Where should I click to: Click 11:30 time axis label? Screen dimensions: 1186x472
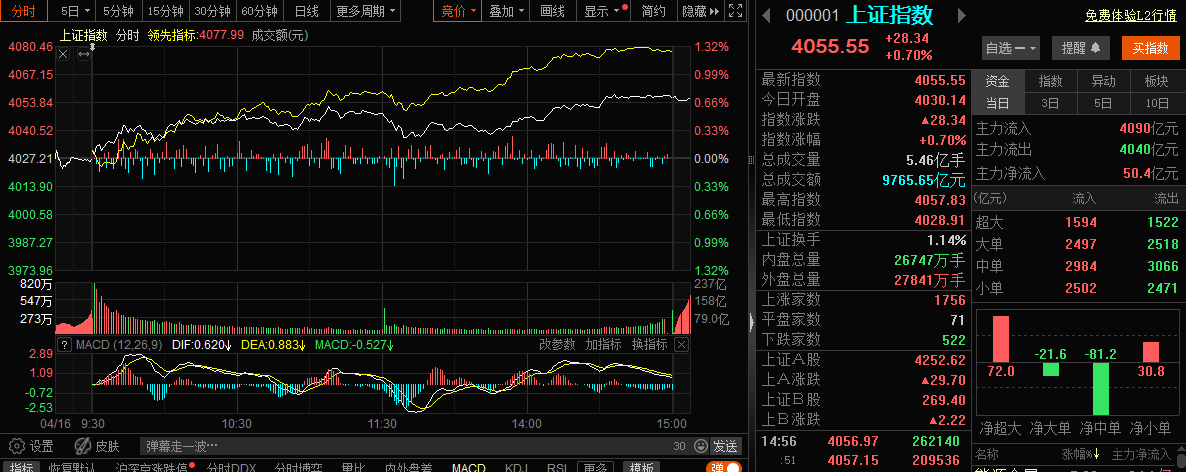[382, 424]
